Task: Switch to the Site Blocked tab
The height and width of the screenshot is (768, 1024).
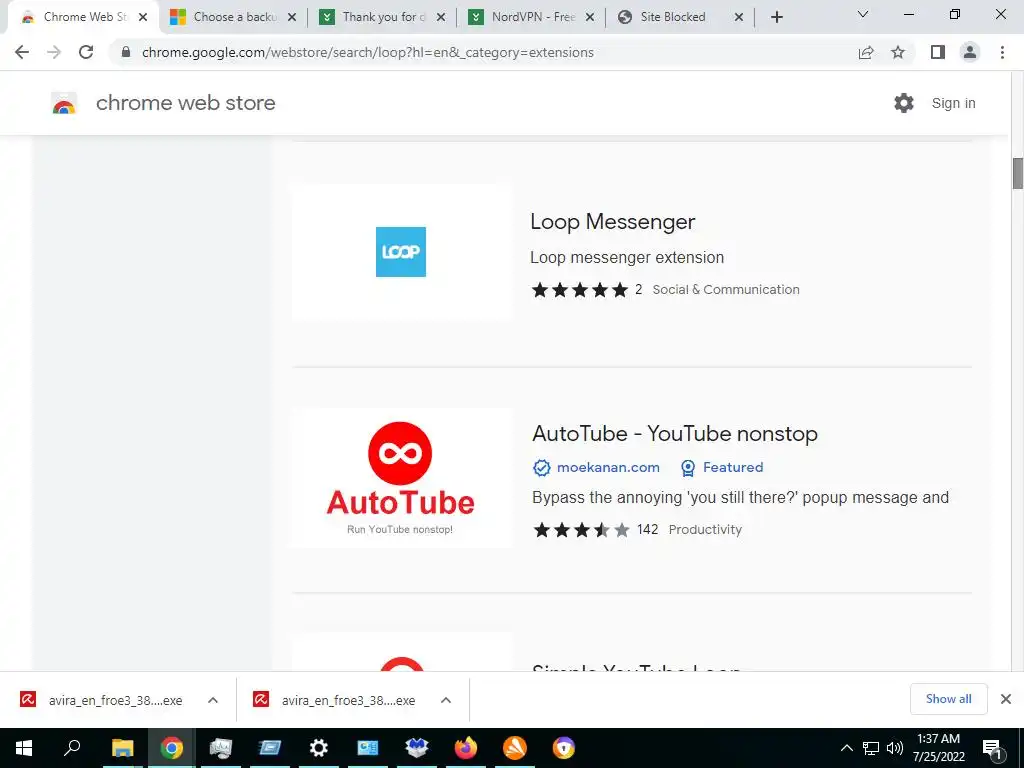Action: [x=680, y=17]
